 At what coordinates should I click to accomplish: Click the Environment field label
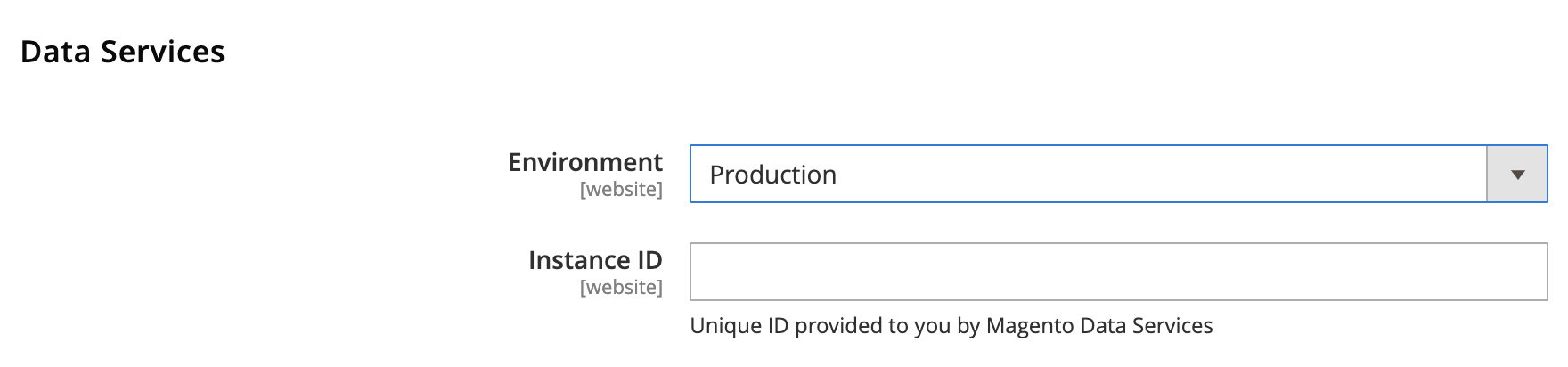[585, 162]
